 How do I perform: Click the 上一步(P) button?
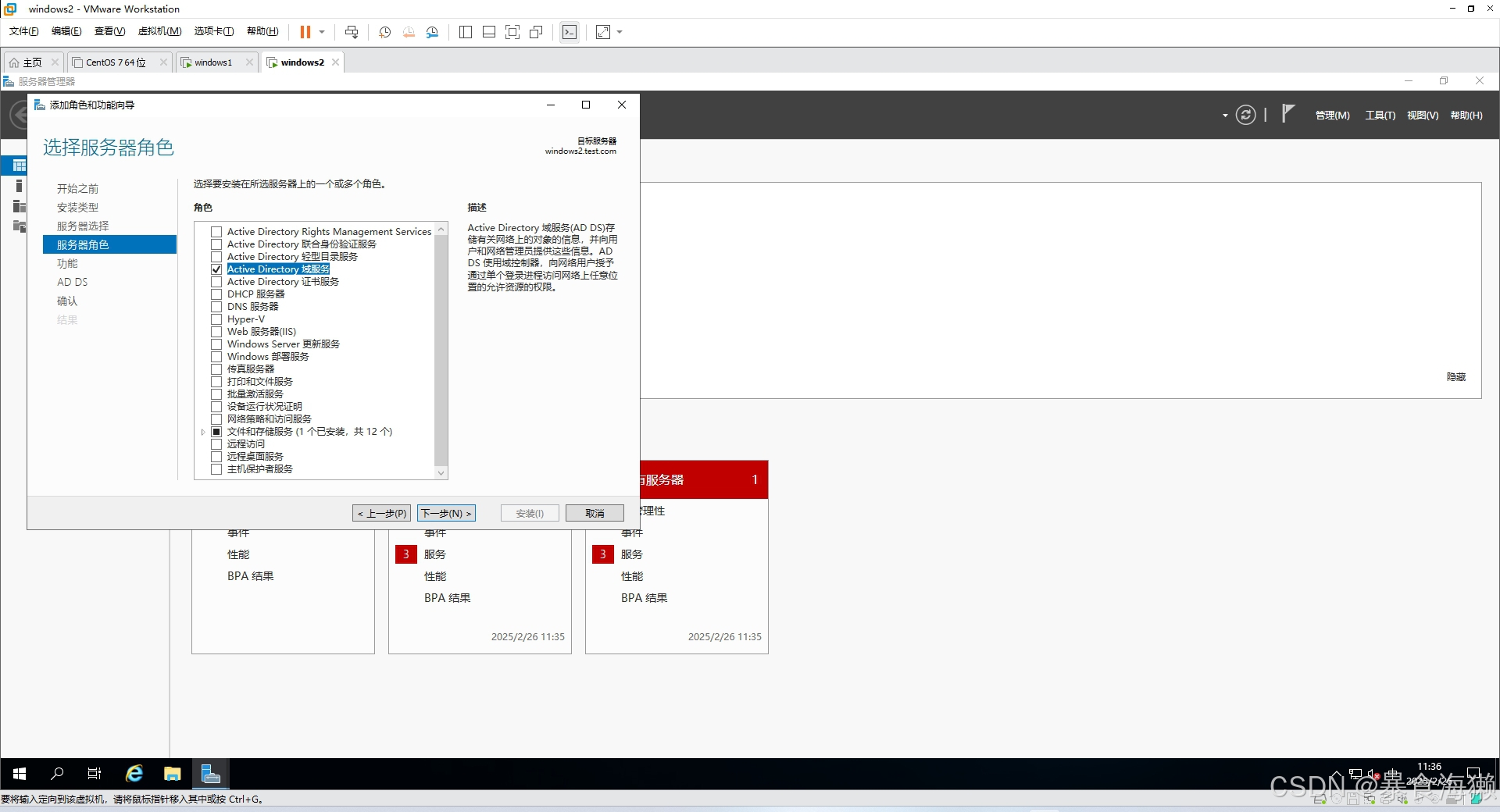(381, 513)
